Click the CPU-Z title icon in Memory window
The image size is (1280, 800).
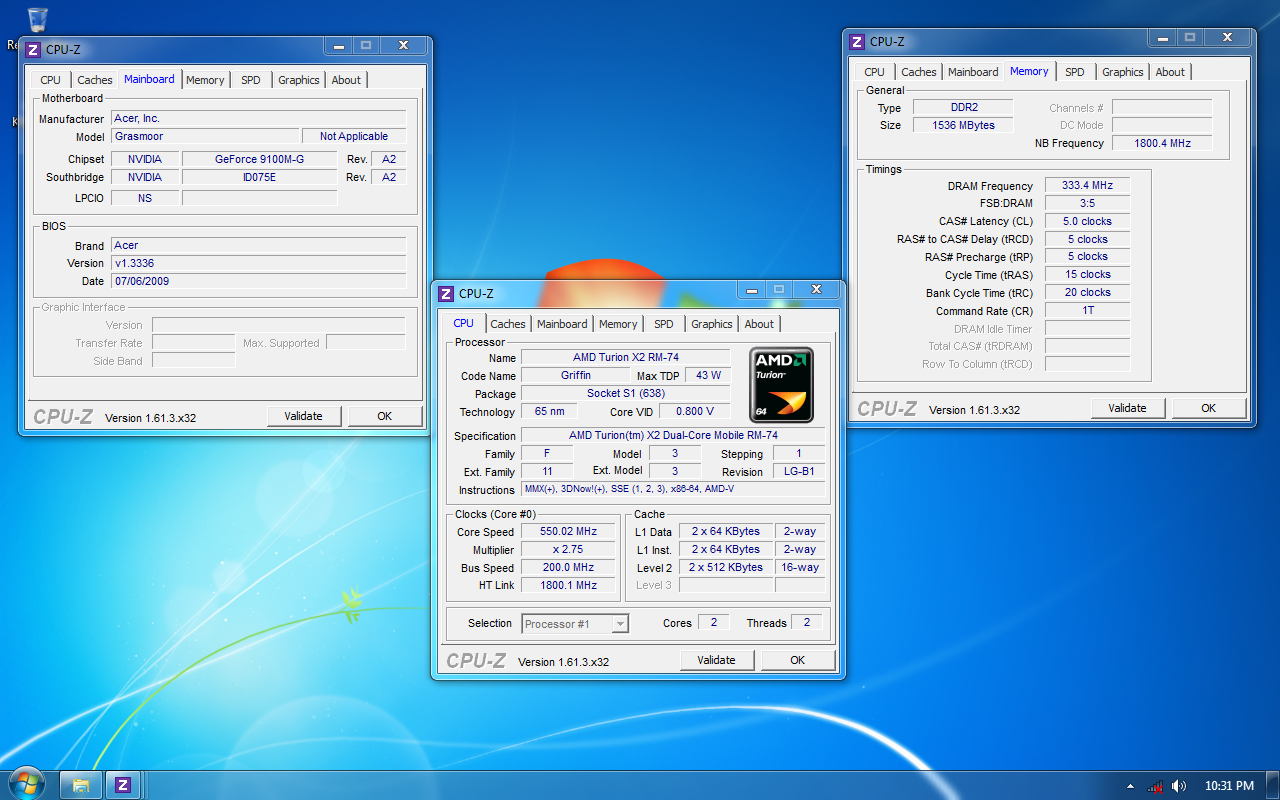point(857,41)
